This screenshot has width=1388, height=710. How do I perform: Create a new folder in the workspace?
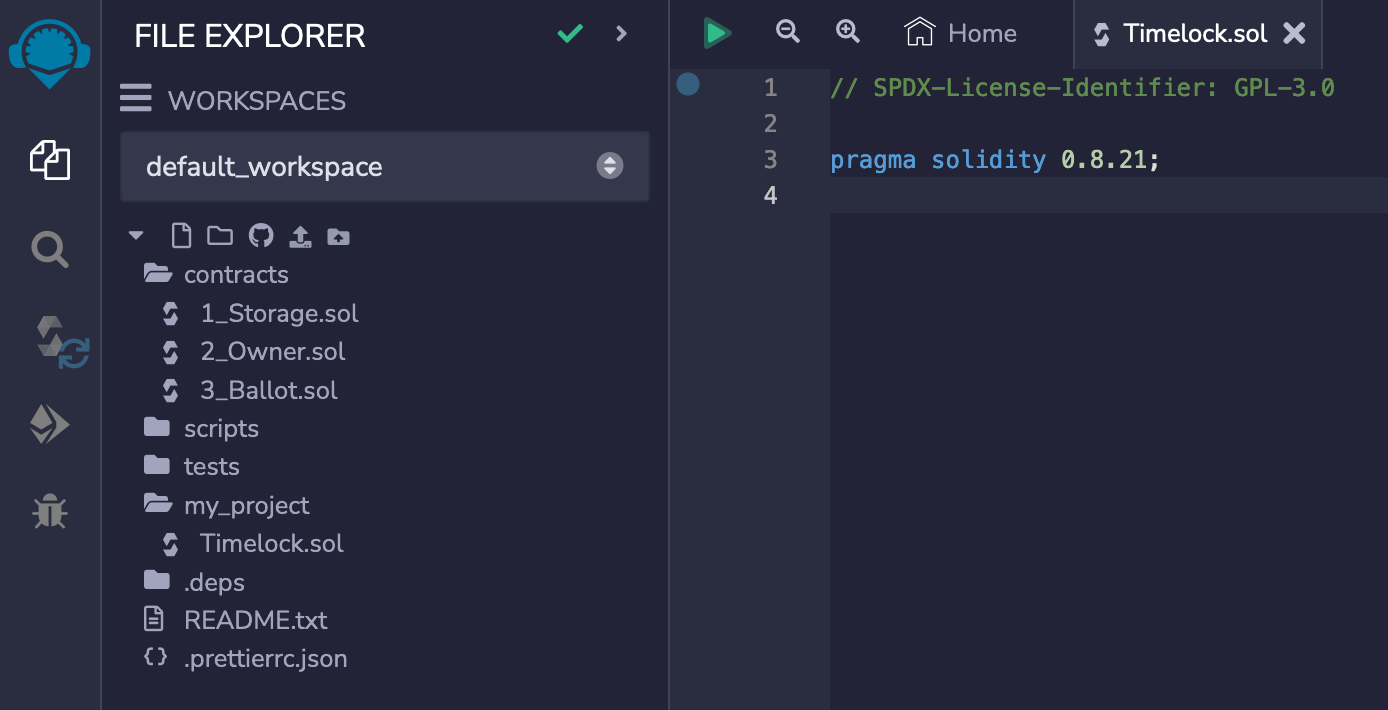click(x=220, y=235)
